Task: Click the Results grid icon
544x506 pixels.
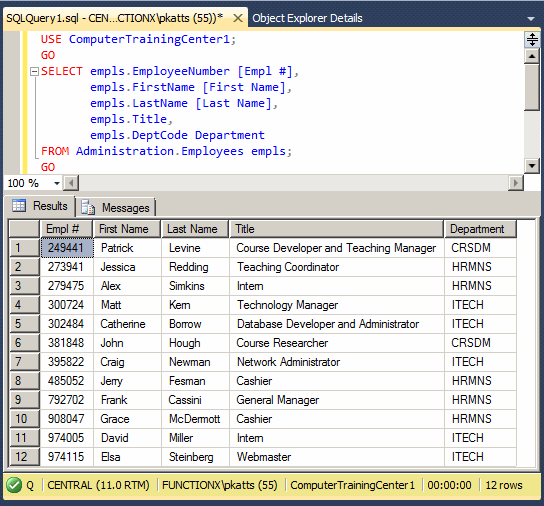Action: (19, 205)
